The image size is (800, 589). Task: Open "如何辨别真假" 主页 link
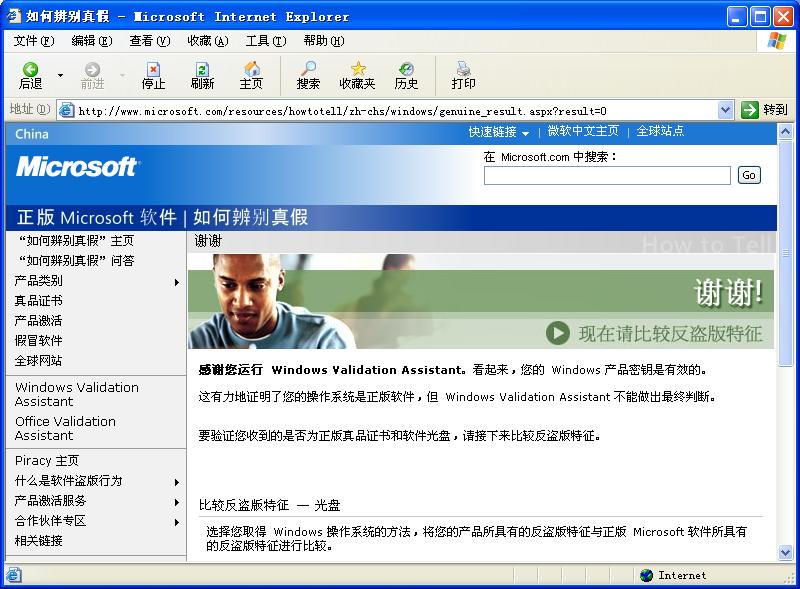[77, 240]
